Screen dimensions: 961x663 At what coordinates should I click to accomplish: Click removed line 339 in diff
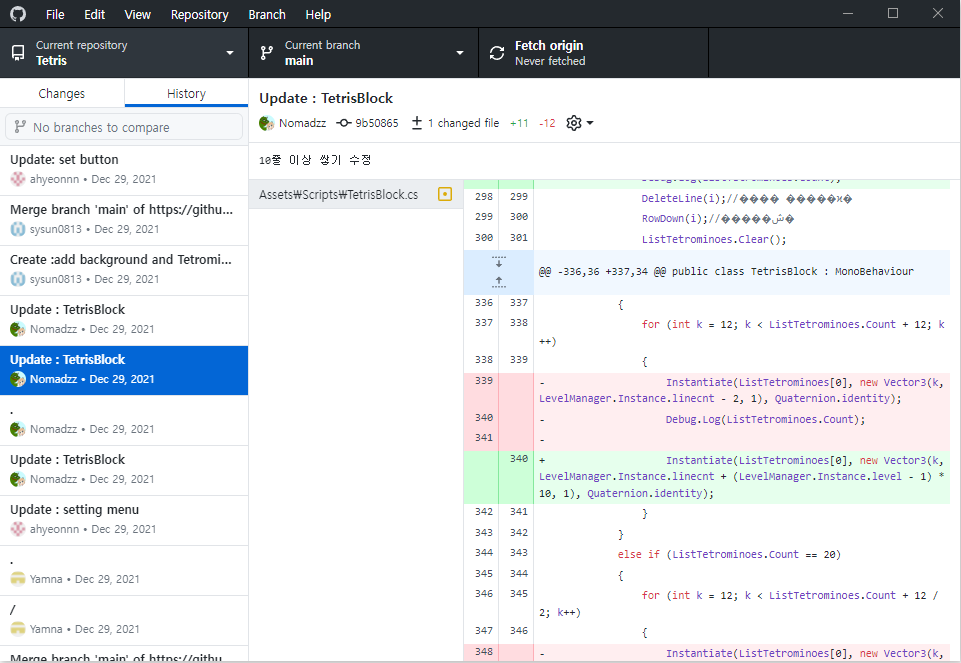pos(707,390)
